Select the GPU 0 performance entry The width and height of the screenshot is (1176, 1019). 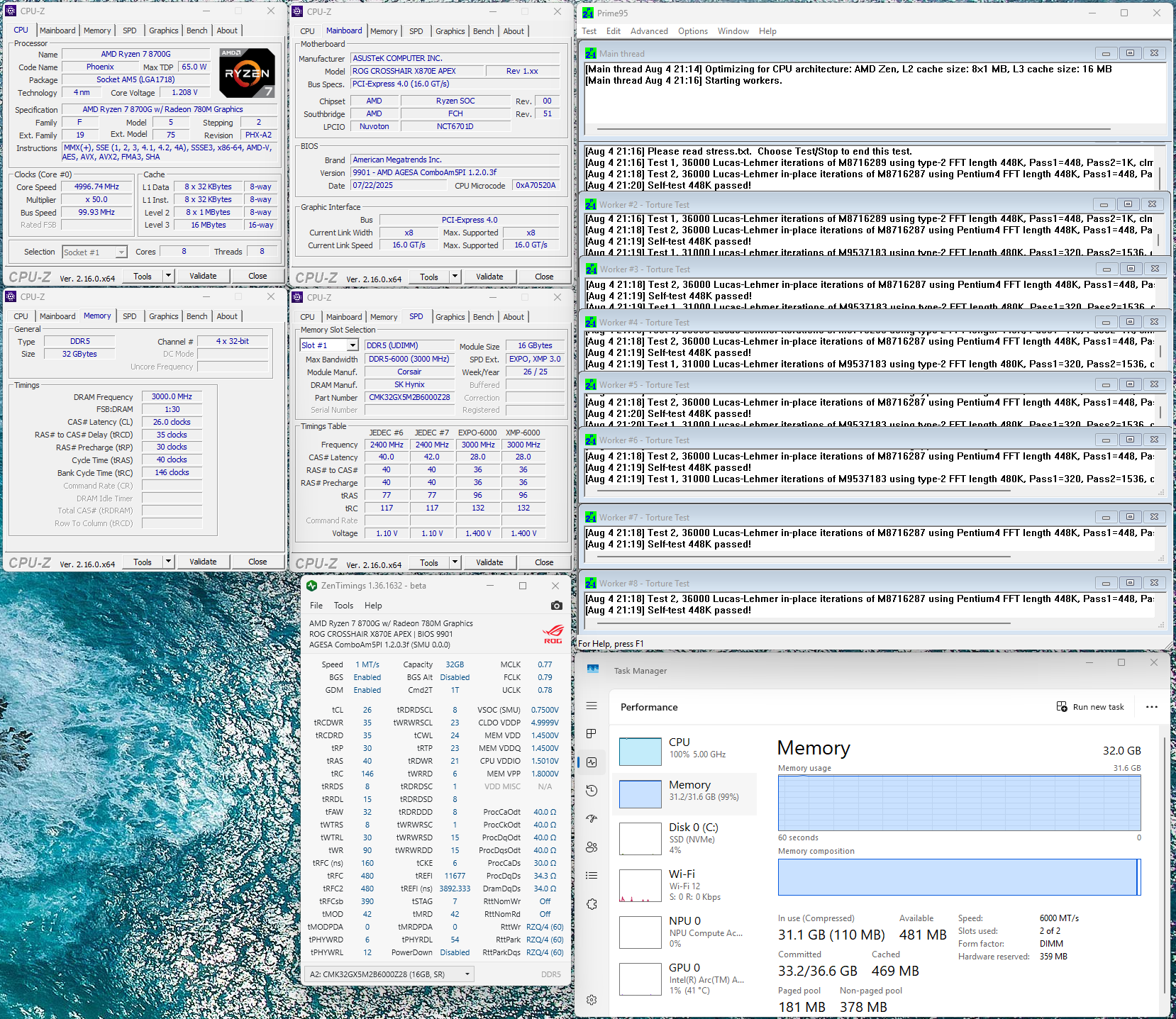point(685,979)
